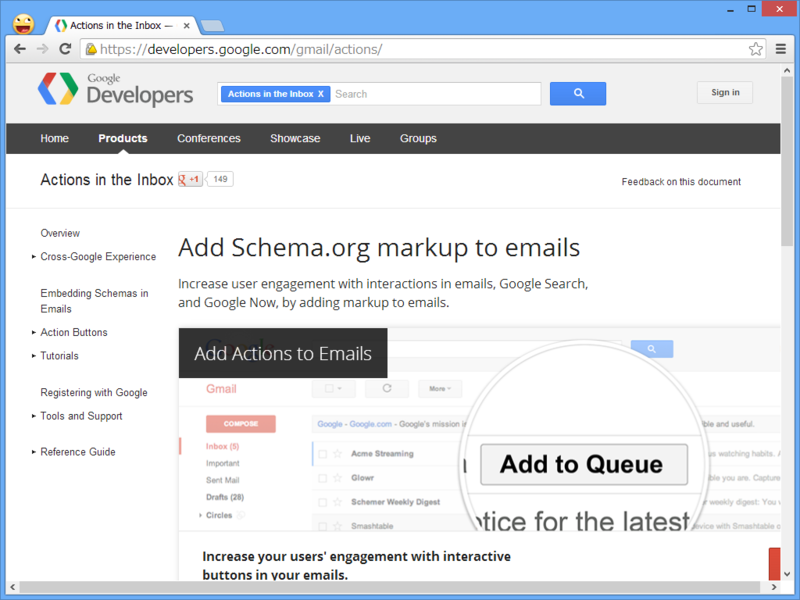Expand Cross-Google Experience arrow

[x=34, y=257]
